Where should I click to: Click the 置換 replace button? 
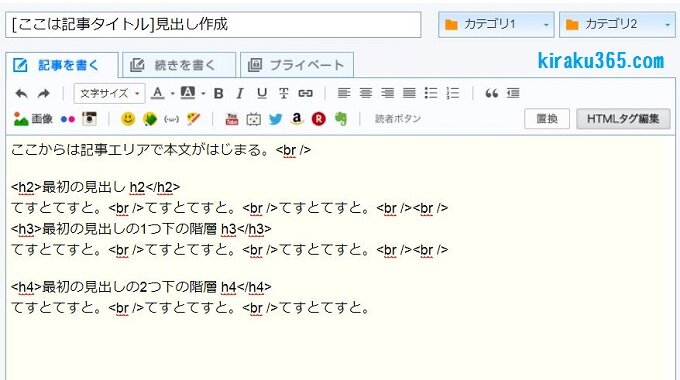(x=547, y=119)
